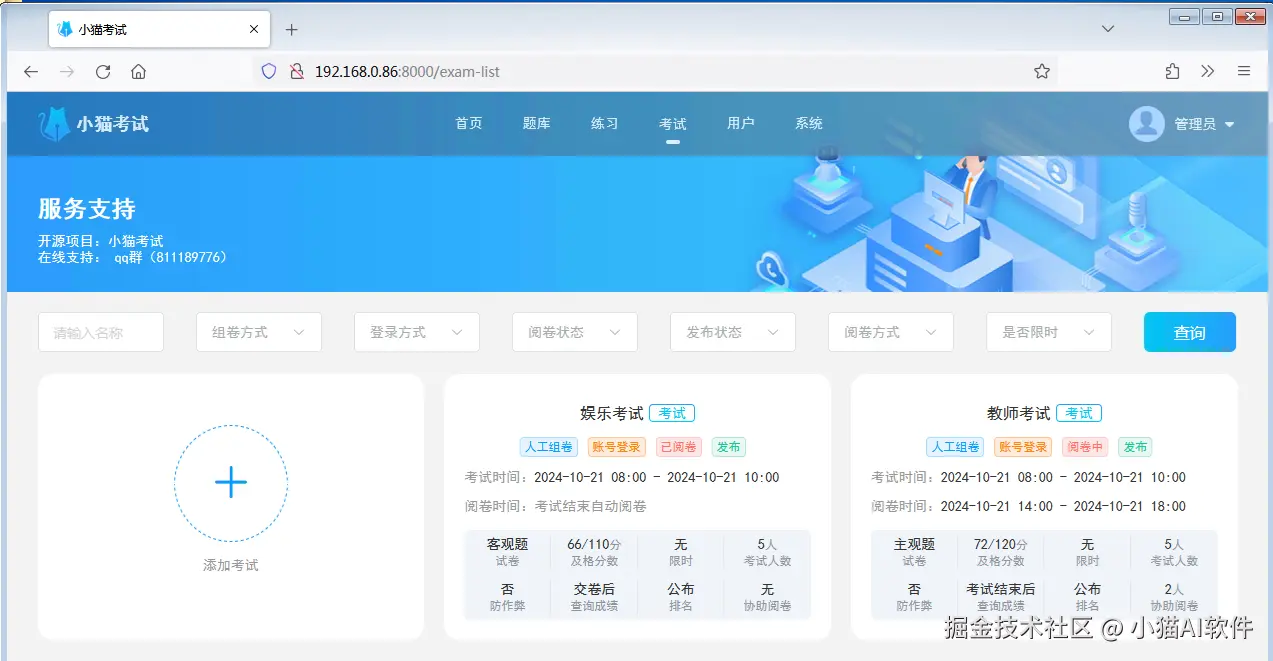Click 发布 tag on 教师考试
Screen dimensions: 1273x661
[1135, 447]
